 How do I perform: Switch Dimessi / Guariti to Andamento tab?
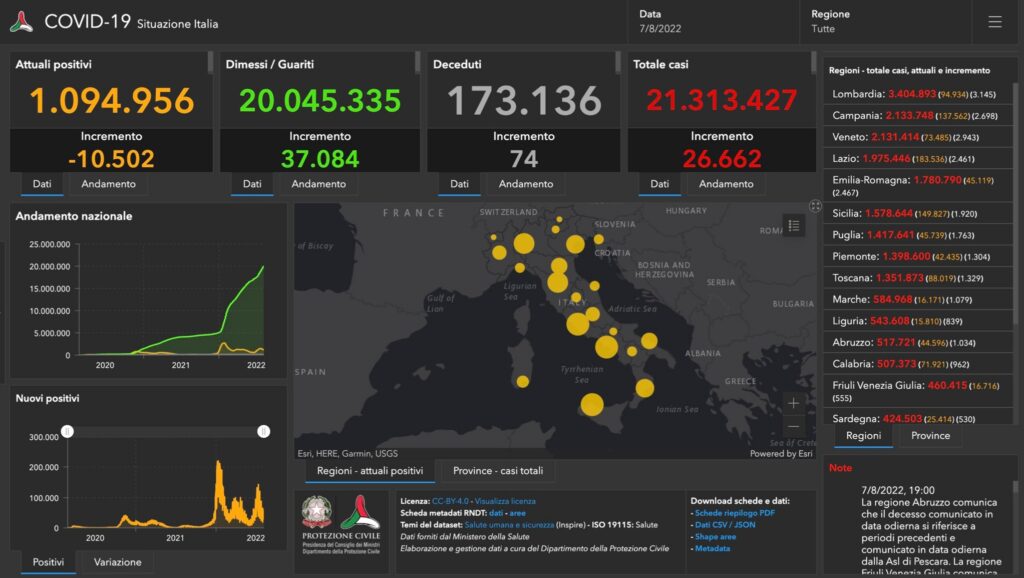coord(319,184)
